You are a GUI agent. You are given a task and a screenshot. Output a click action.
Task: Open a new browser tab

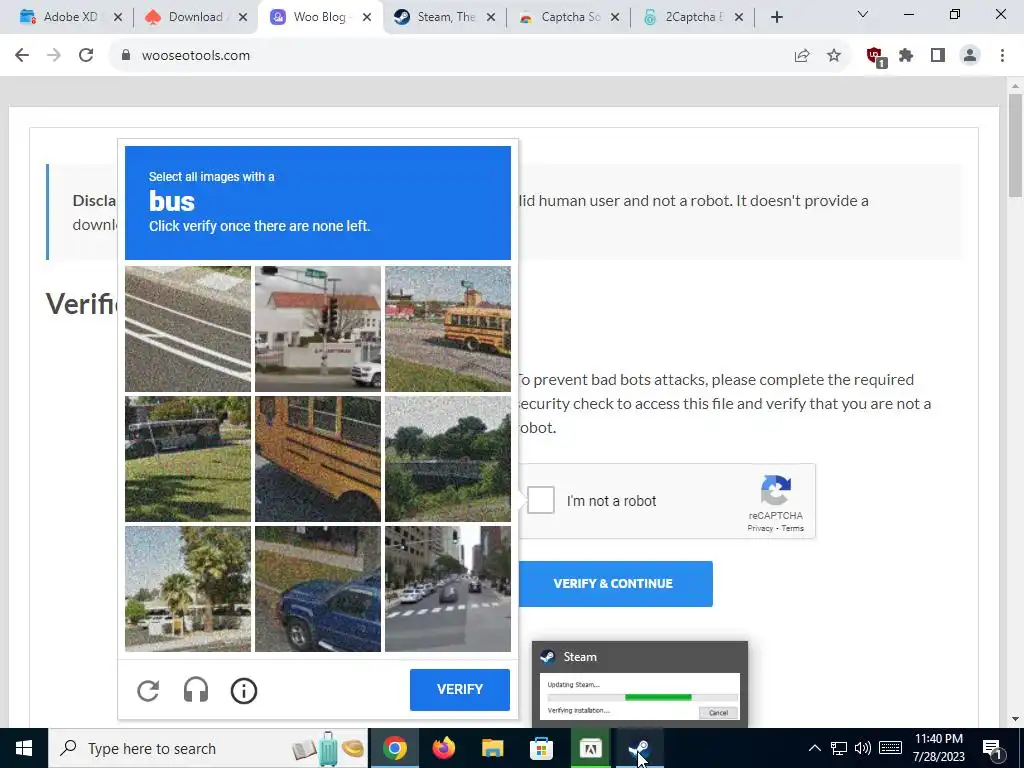(x=776, y=17)
